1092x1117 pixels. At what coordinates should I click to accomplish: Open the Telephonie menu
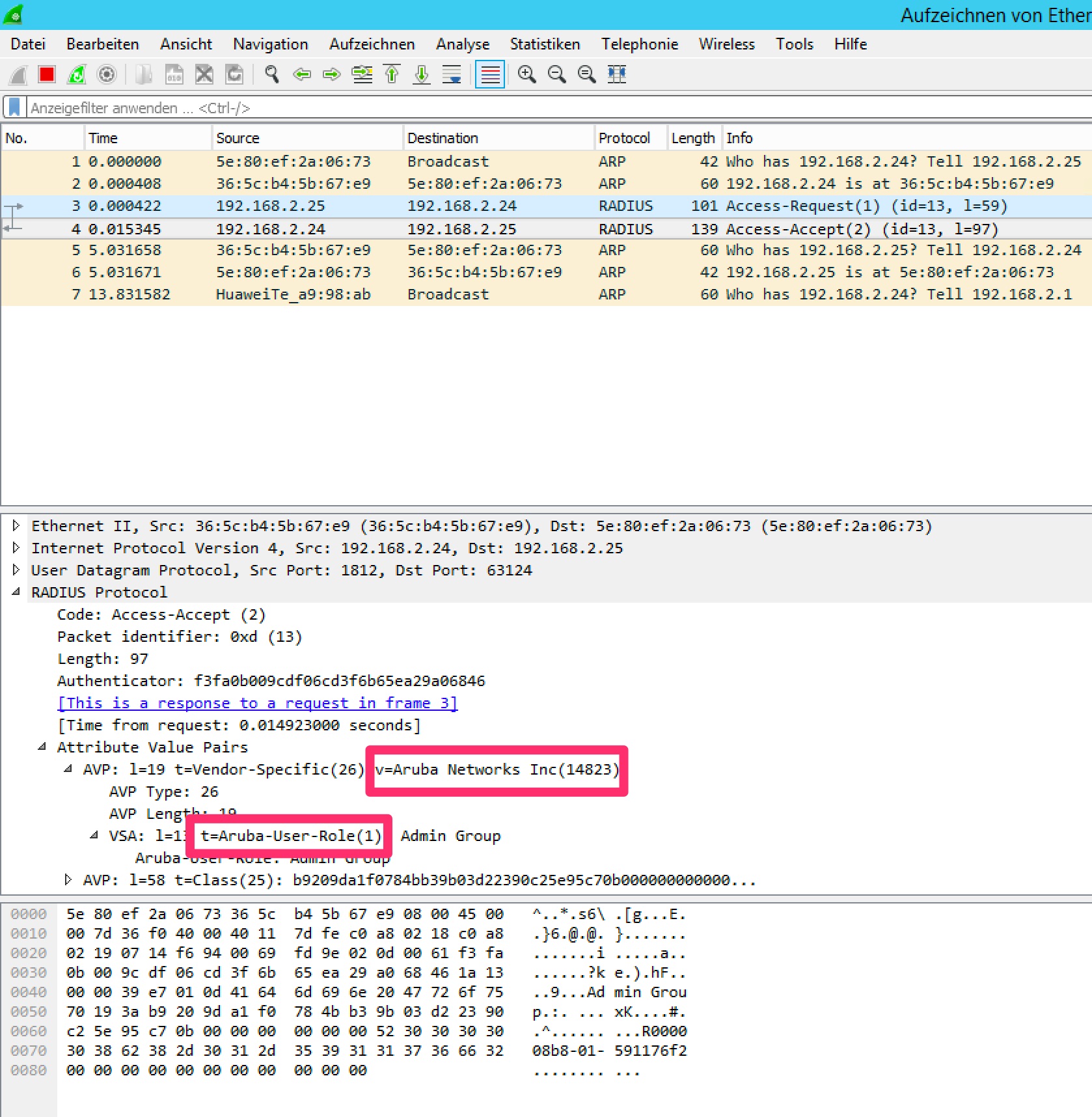pyautogui.click(x=639, y=44)
